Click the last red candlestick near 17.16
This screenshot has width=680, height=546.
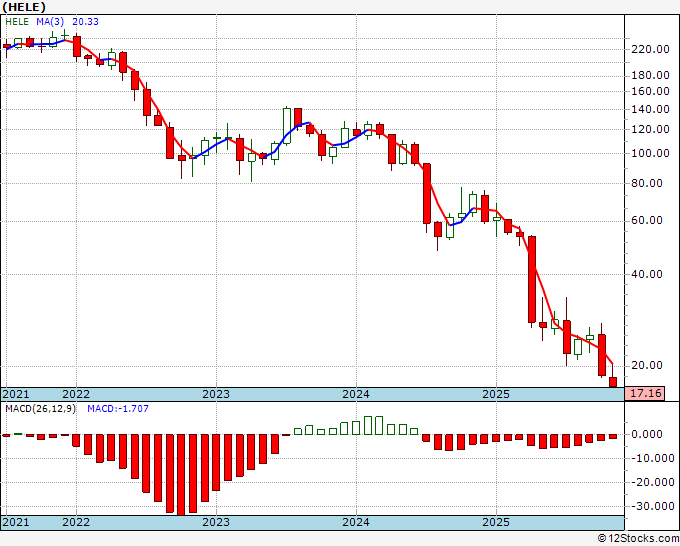point(613,382)
